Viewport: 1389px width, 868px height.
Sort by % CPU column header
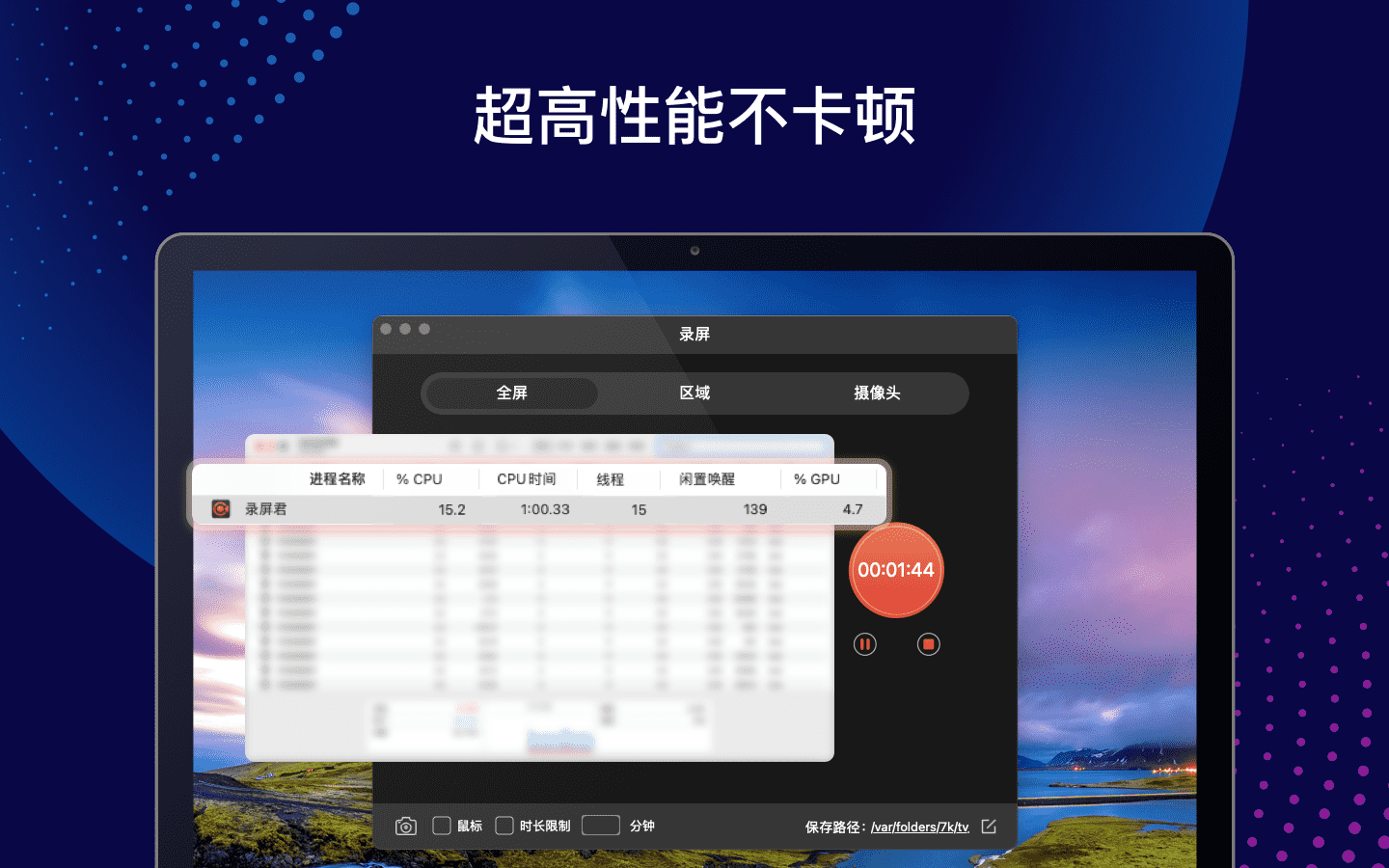pyautogui.click(x=420, y=479)
